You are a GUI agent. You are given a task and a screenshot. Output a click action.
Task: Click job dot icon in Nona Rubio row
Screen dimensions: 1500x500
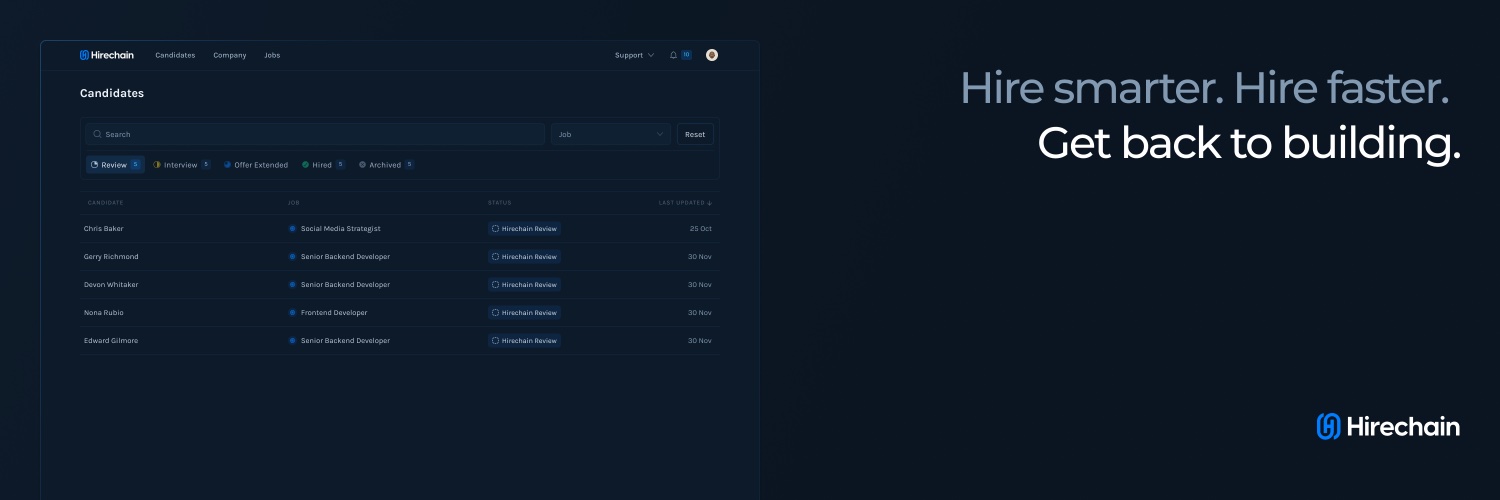click(x=292, y=313)
